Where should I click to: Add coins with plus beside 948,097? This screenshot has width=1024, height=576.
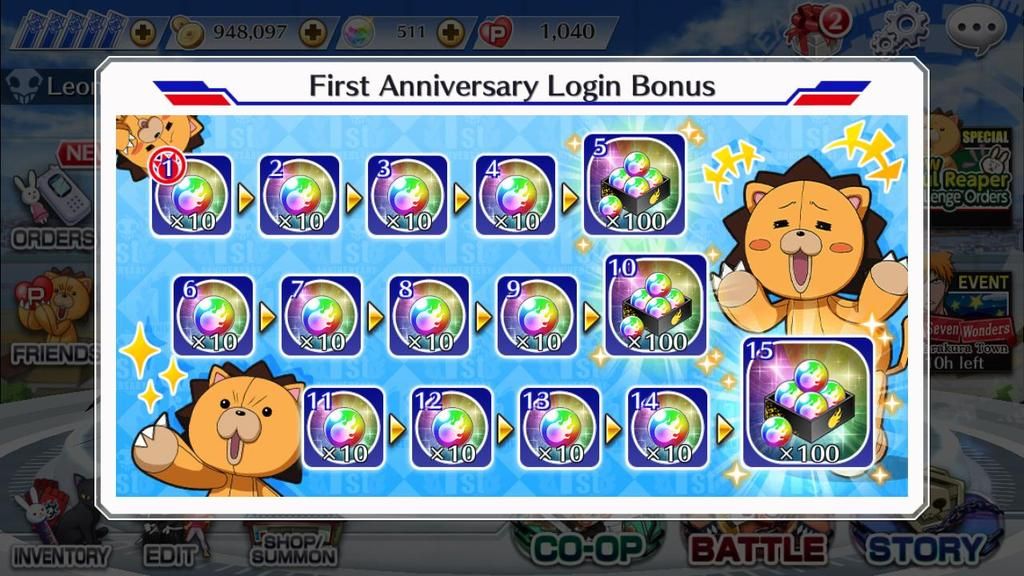tap(313, 32)
